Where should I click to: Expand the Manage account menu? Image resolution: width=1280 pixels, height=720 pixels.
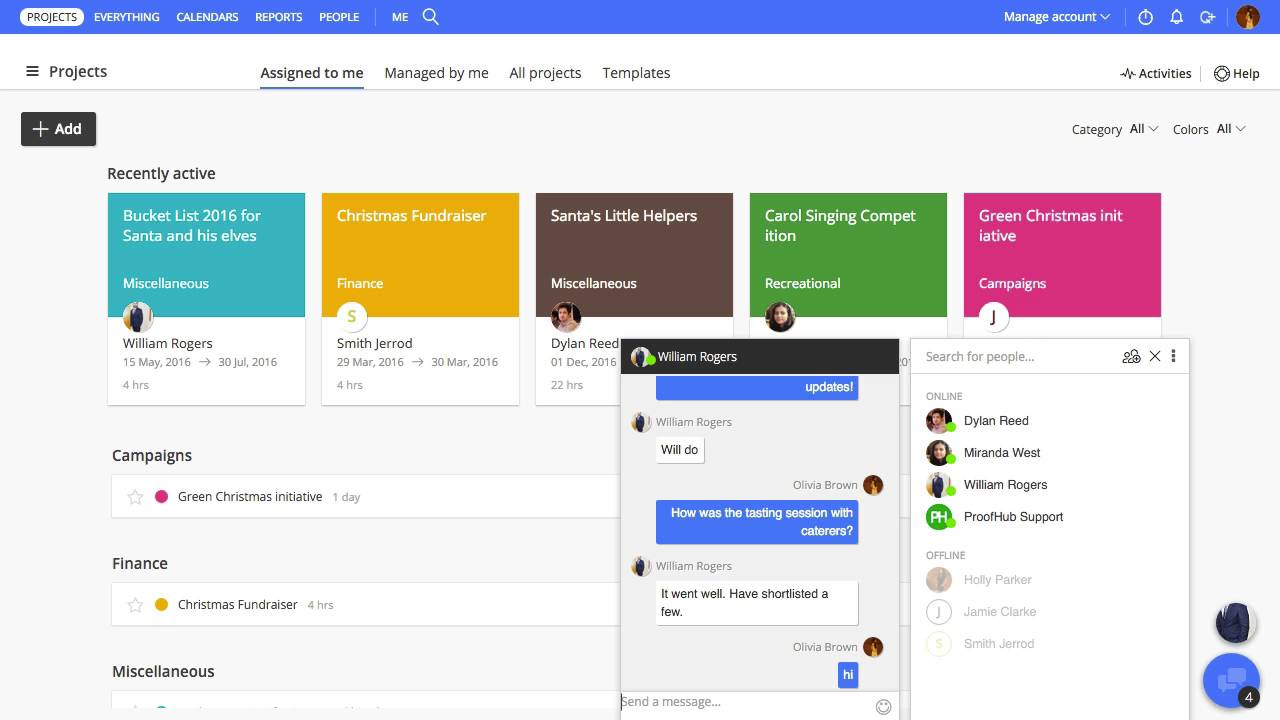click(x=1056, y=16)
